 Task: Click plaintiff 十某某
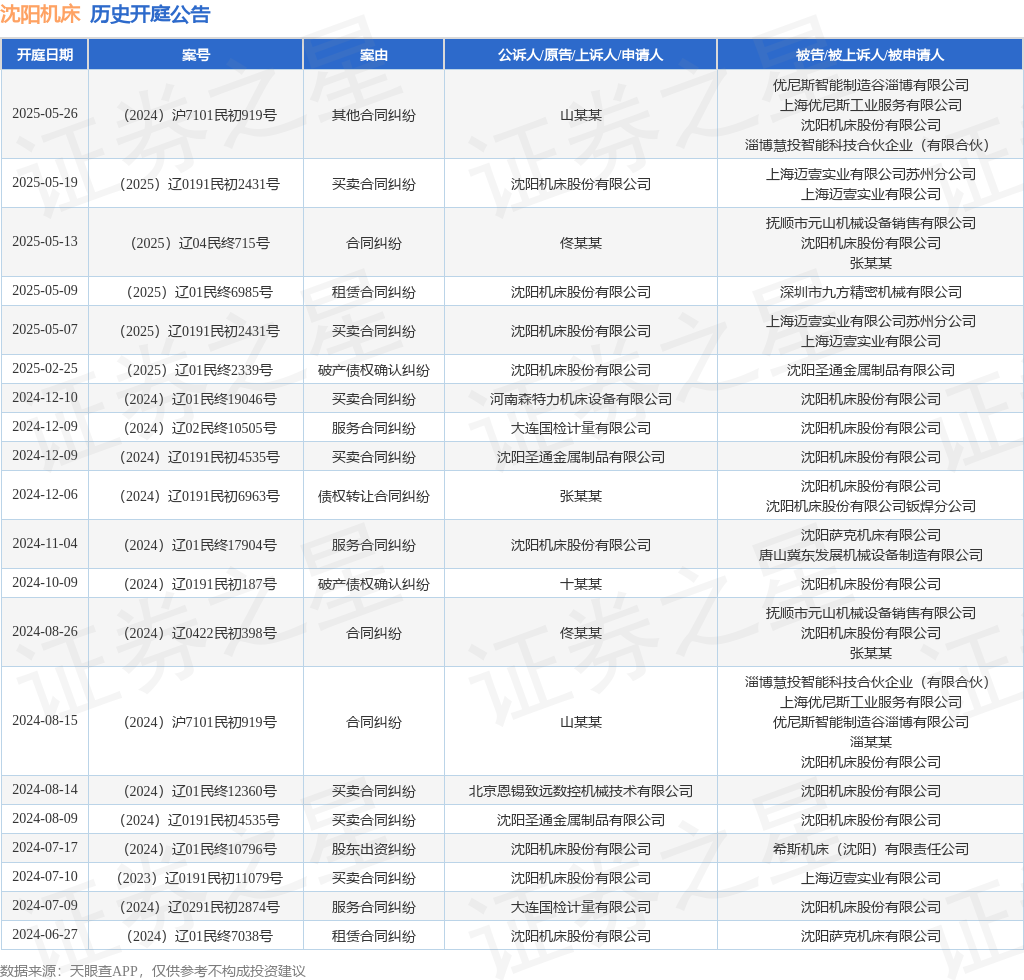point(581,584)
